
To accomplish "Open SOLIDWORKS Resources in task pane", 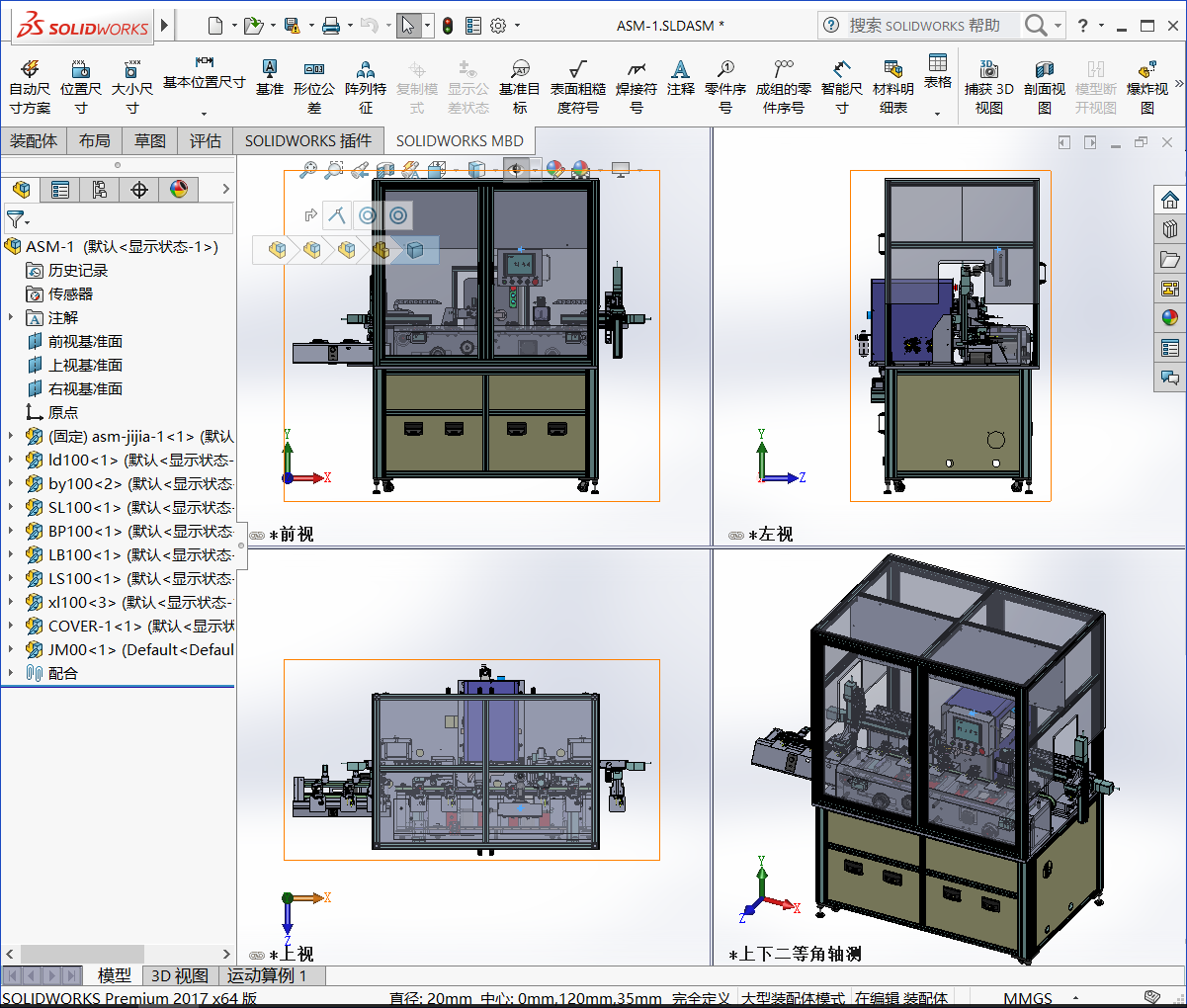I will point(1170,200).
